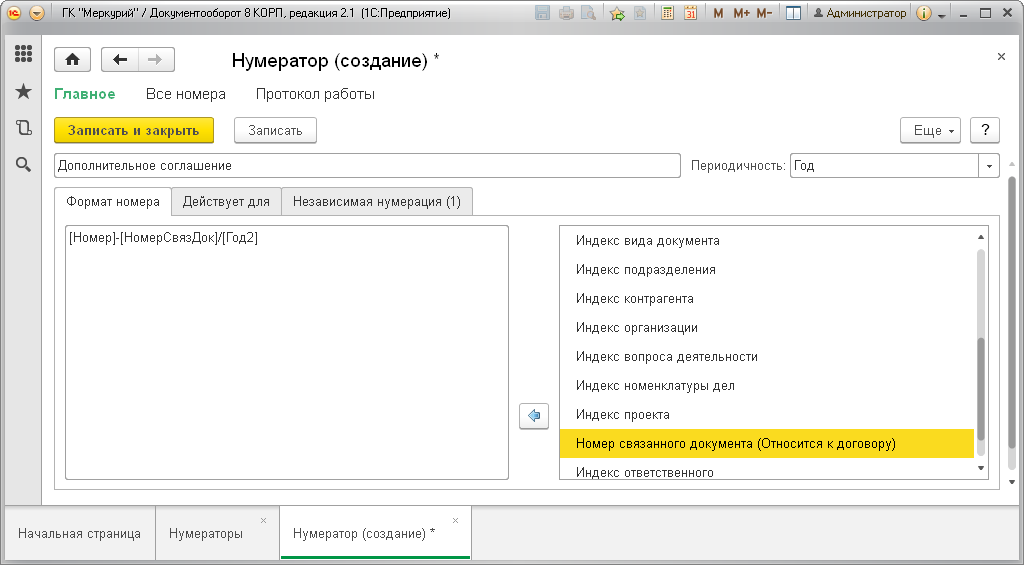Screen dimensions: 1024x565
Task: Open calculator icon in title bar
Action: tap(667, 13)
